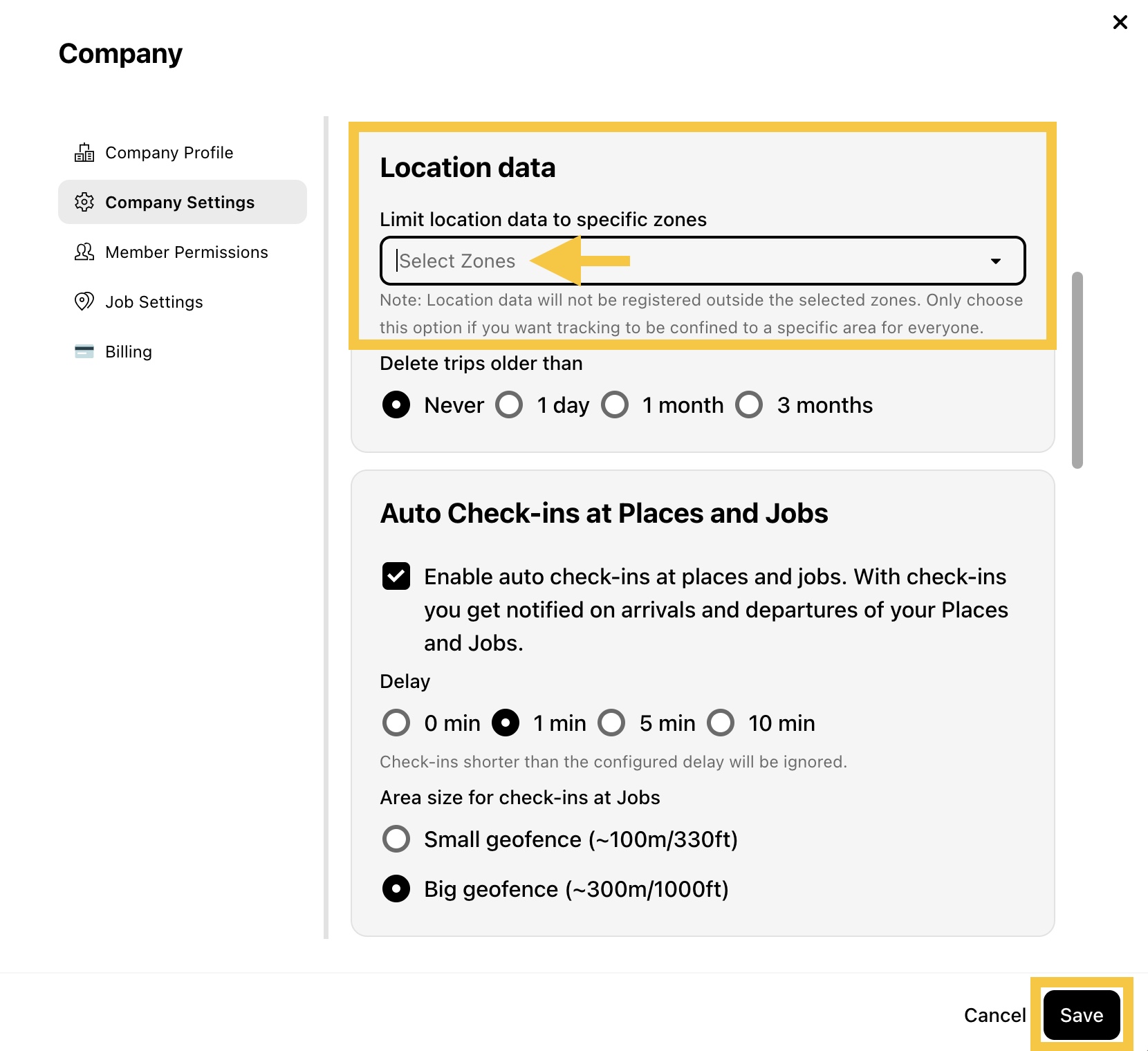Click the Billing credit card icon
This screenshot has height=1051, width=1148.
click(x=84, y=351)
